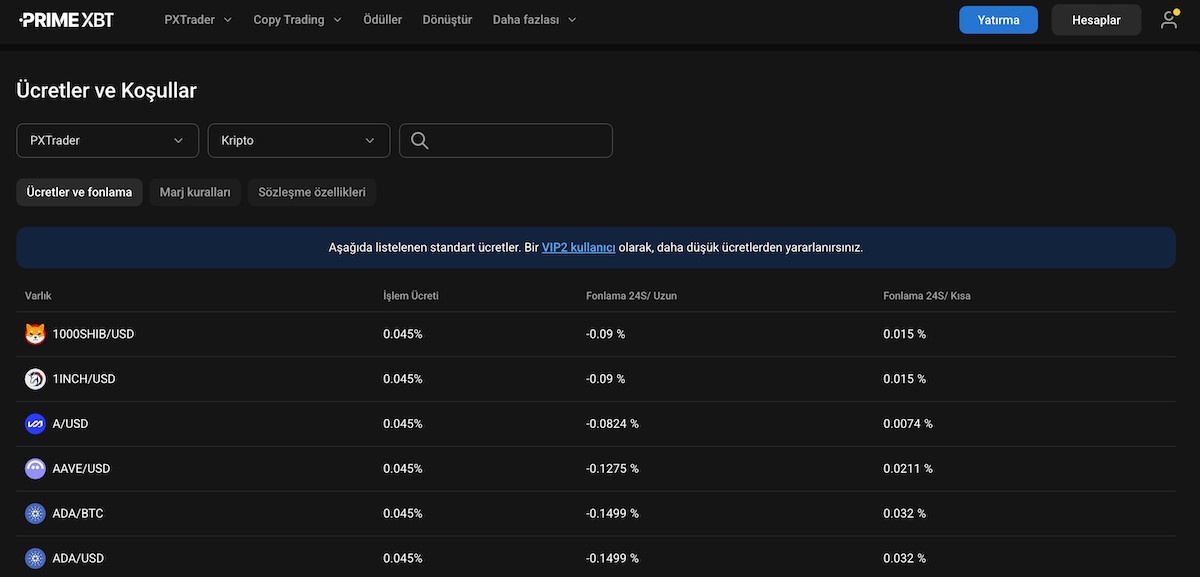Switch to the Marj kuralları tab
The image size is (1200, 577).
click(195, 192)
